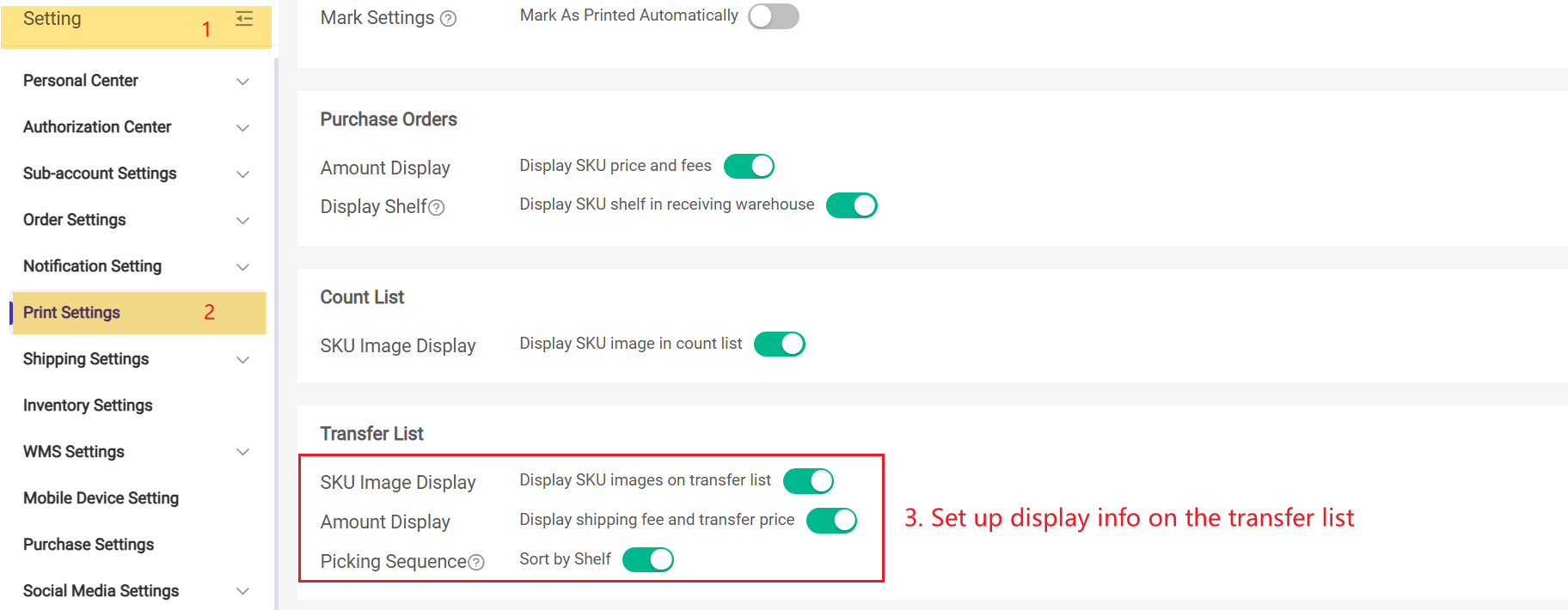Expand Authorization Center section arrow

(x=243, y=128)
